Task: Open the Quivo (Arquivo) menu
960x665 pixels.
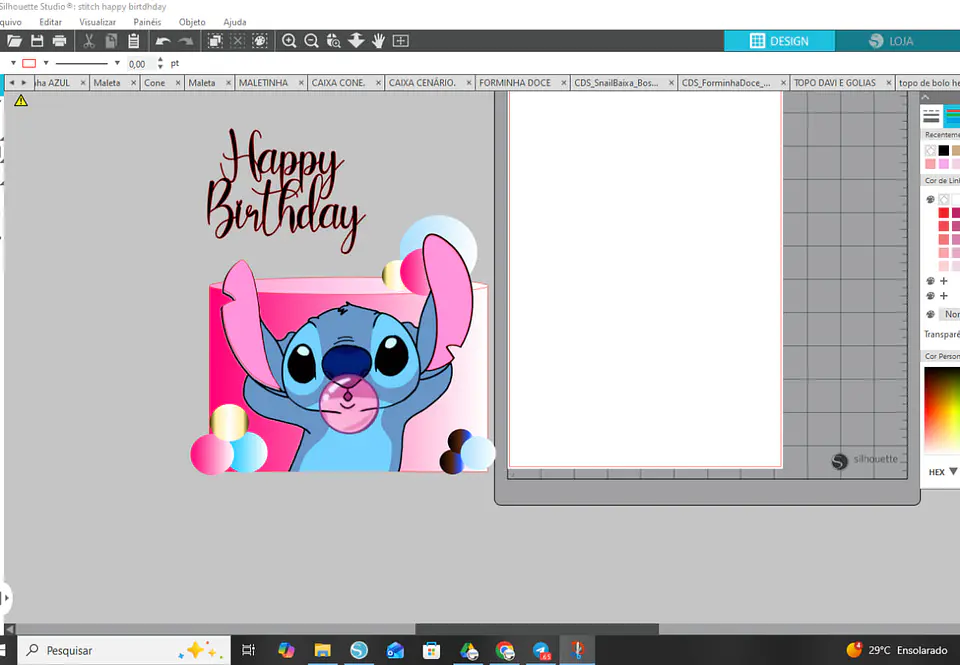Action: (11, 22)
